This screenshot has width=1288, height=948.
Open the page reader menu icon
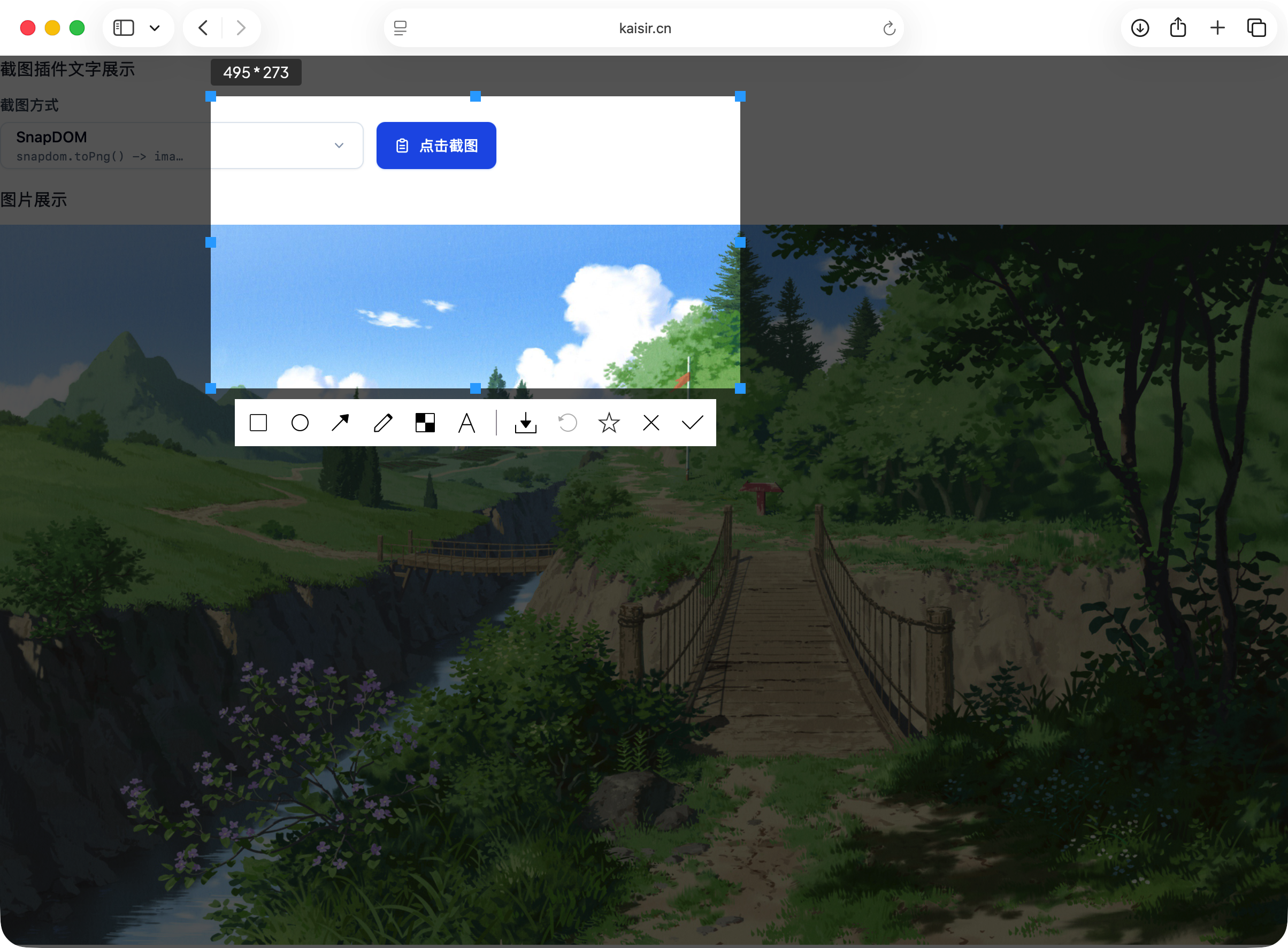tap(401, 28)
